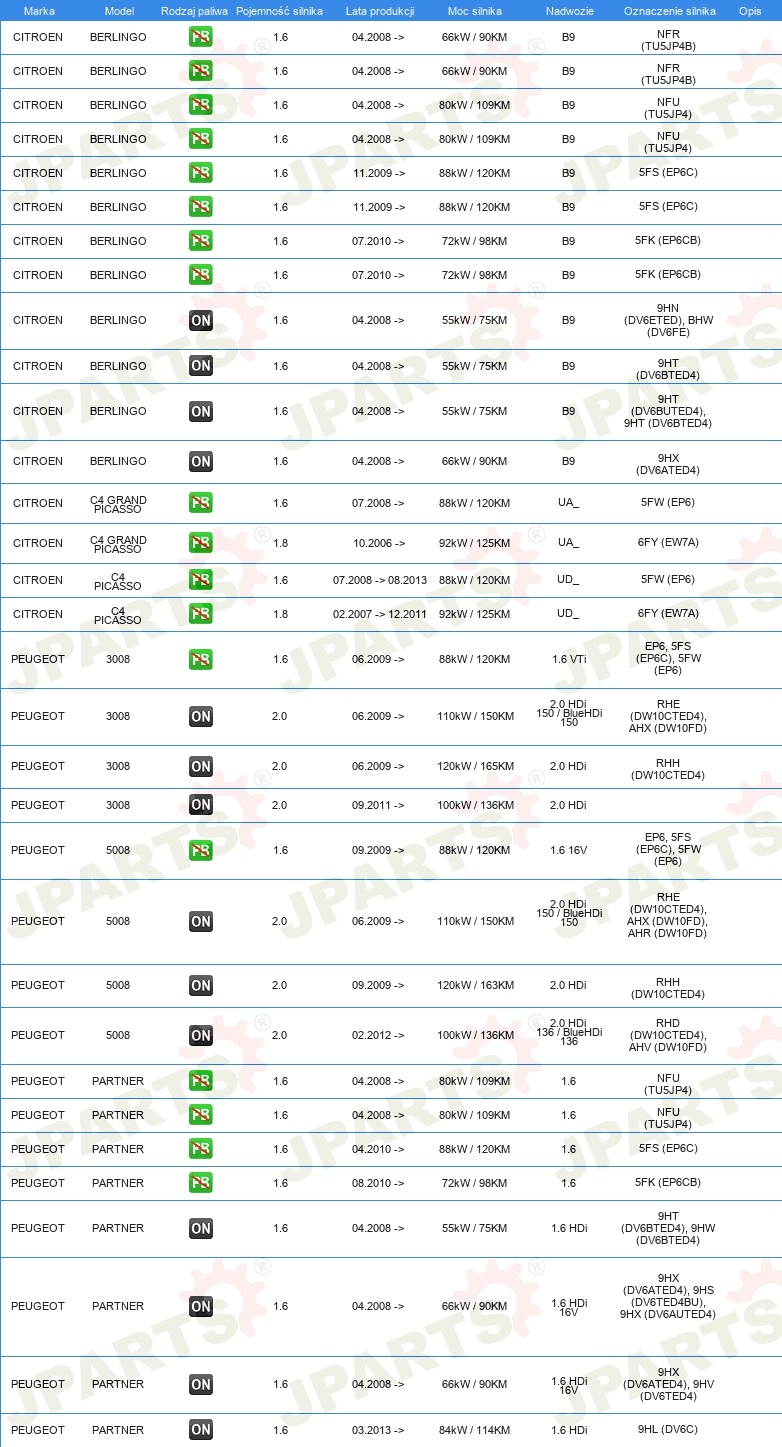Click the date cell 03.2013 ->

pos(379,1430)
